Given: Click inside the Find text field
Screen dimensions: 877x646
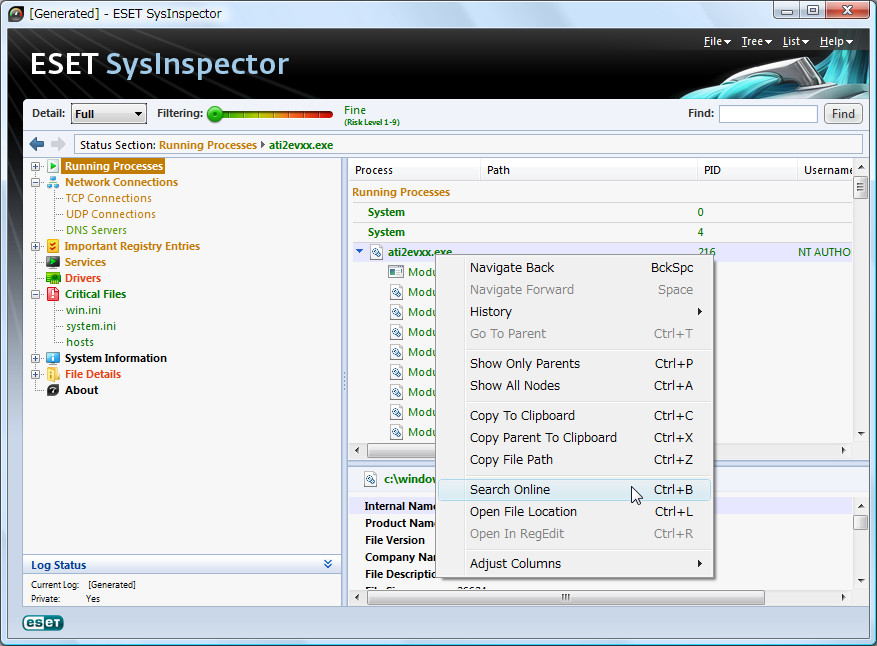Looking at the screenshot, I should pos(767,113).
